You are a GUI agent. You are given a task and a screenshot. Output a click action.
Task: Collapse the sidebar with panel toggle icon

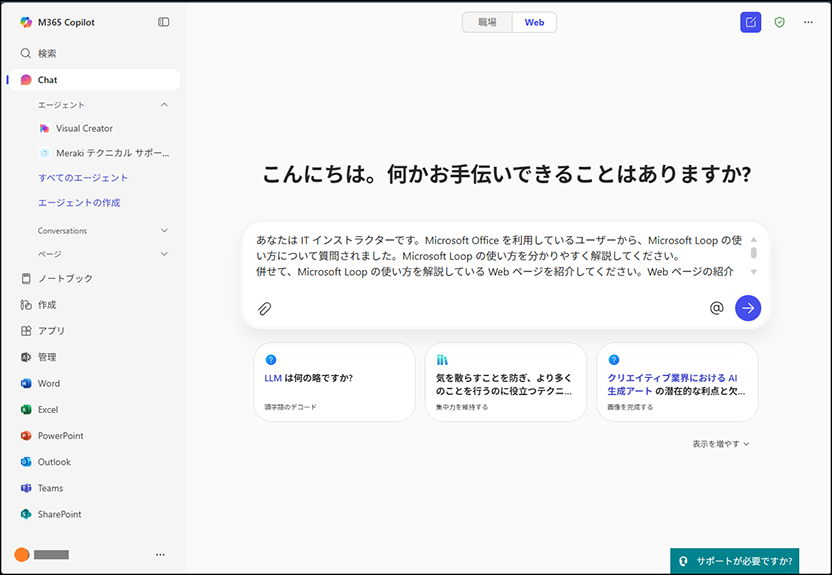click(x=163, y=22)
